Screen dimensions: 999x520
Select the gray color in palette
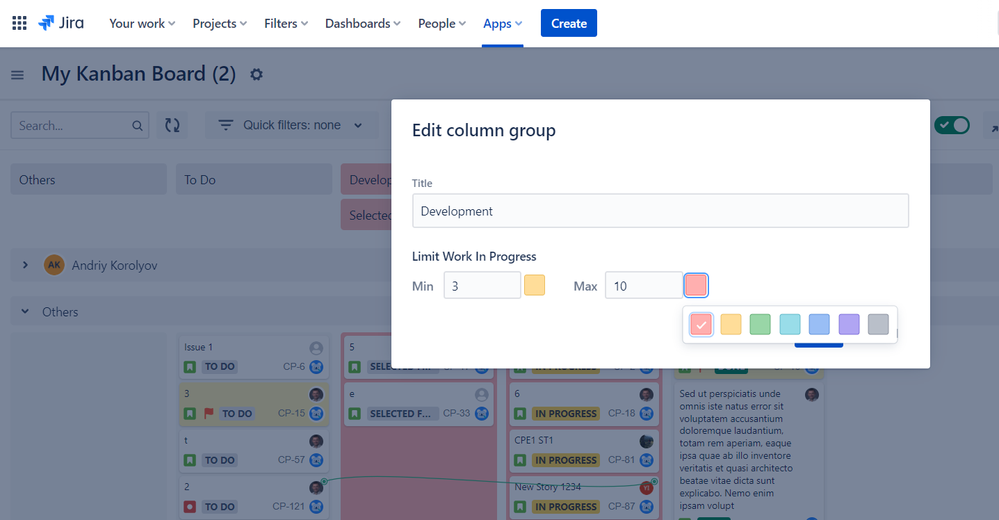pyautogui.click(x=878, y=324)
